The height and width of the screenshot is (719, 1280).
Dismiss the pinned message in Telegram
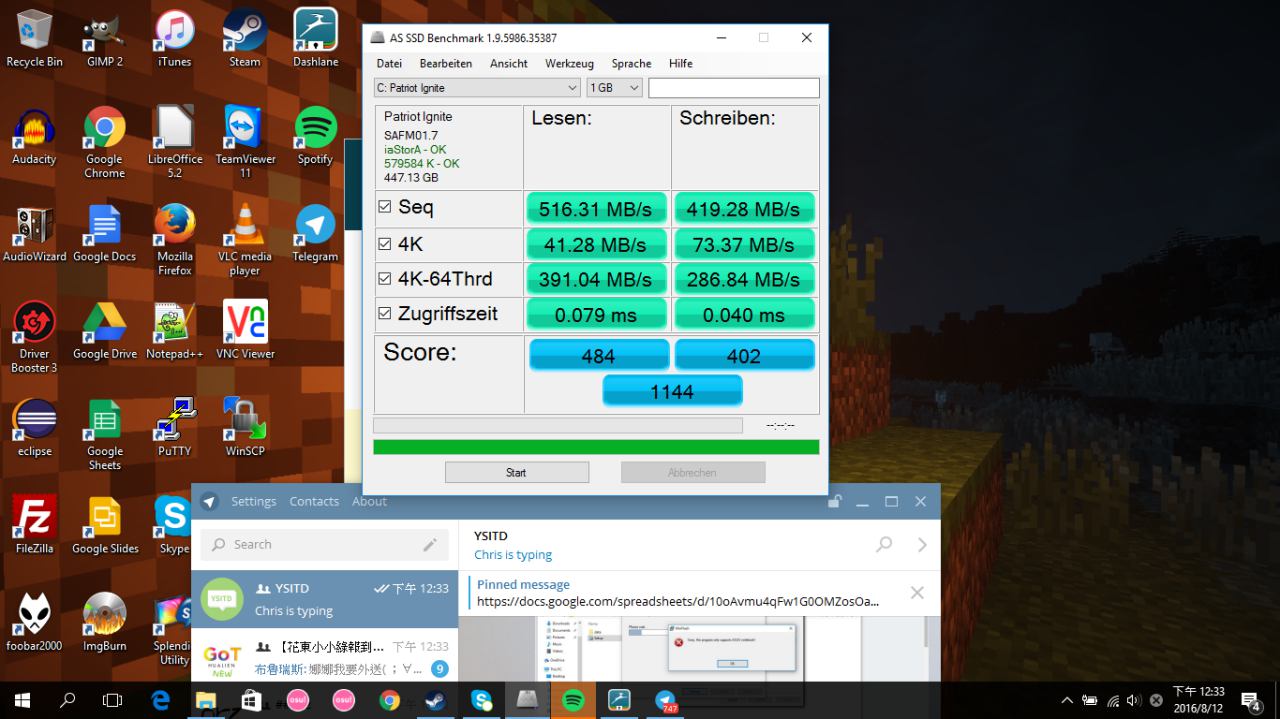pos(917,593)
